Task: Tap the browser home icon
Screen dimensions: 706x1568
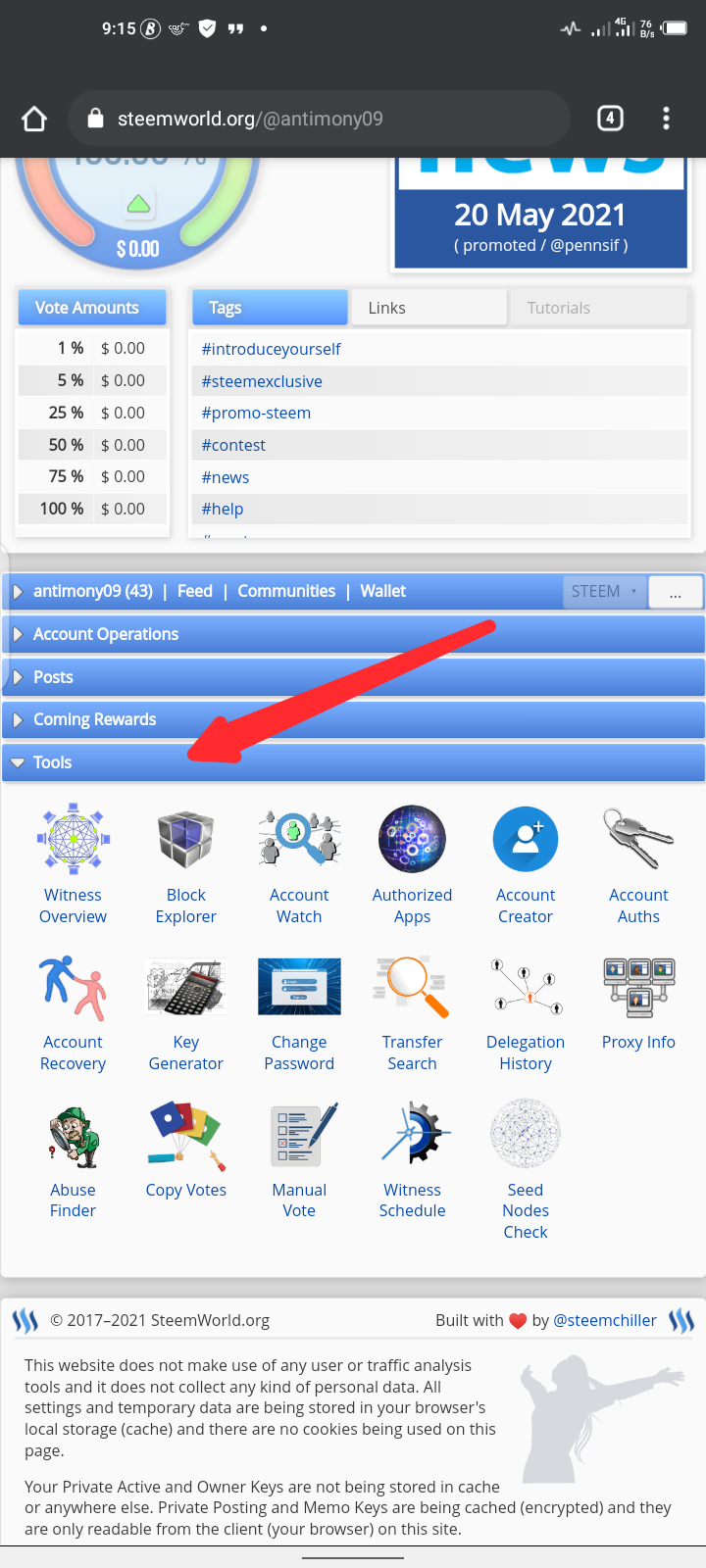Action: [34, 119]
